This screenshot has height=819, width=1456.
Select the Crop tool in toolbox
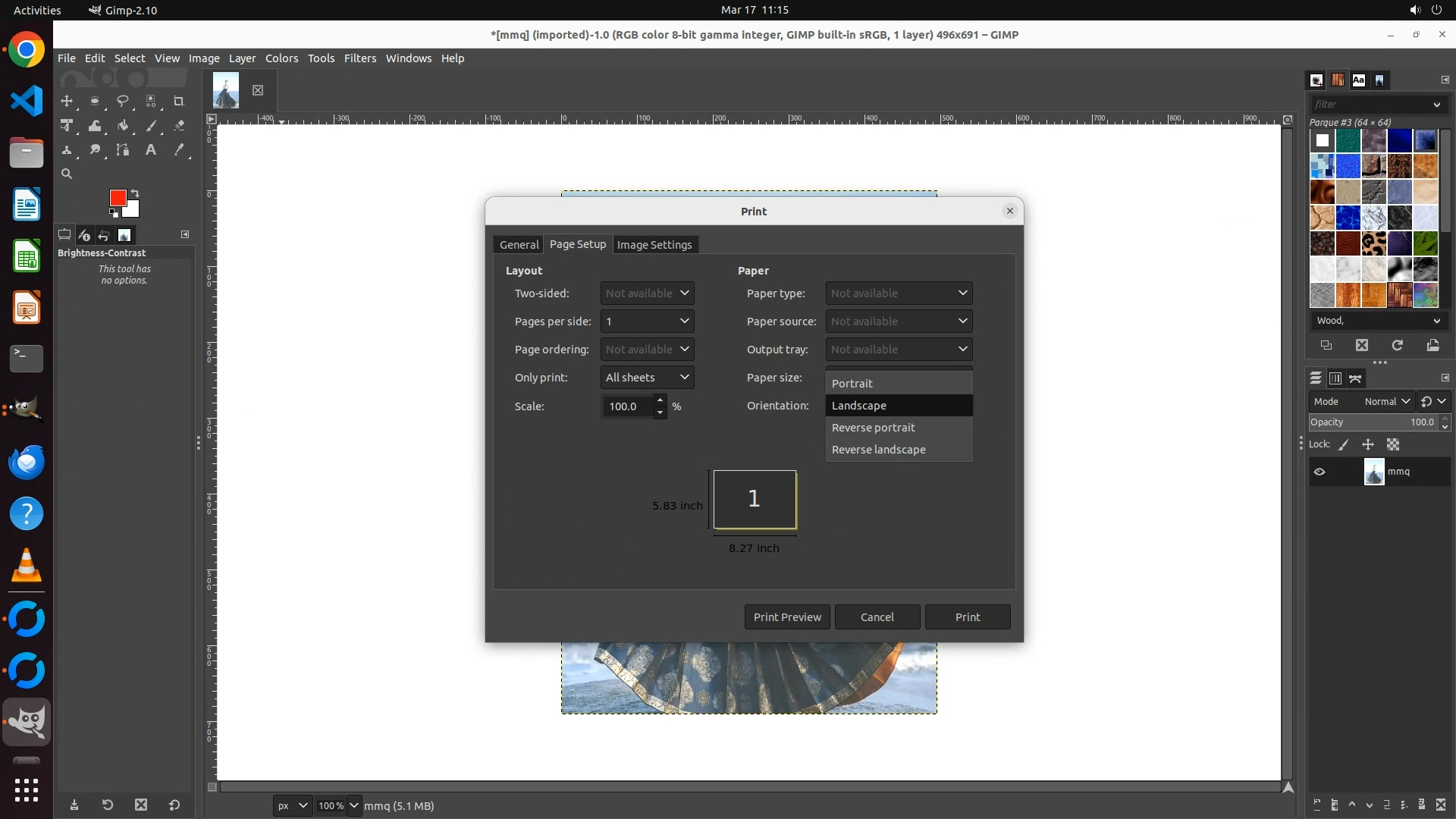point(179,101)
